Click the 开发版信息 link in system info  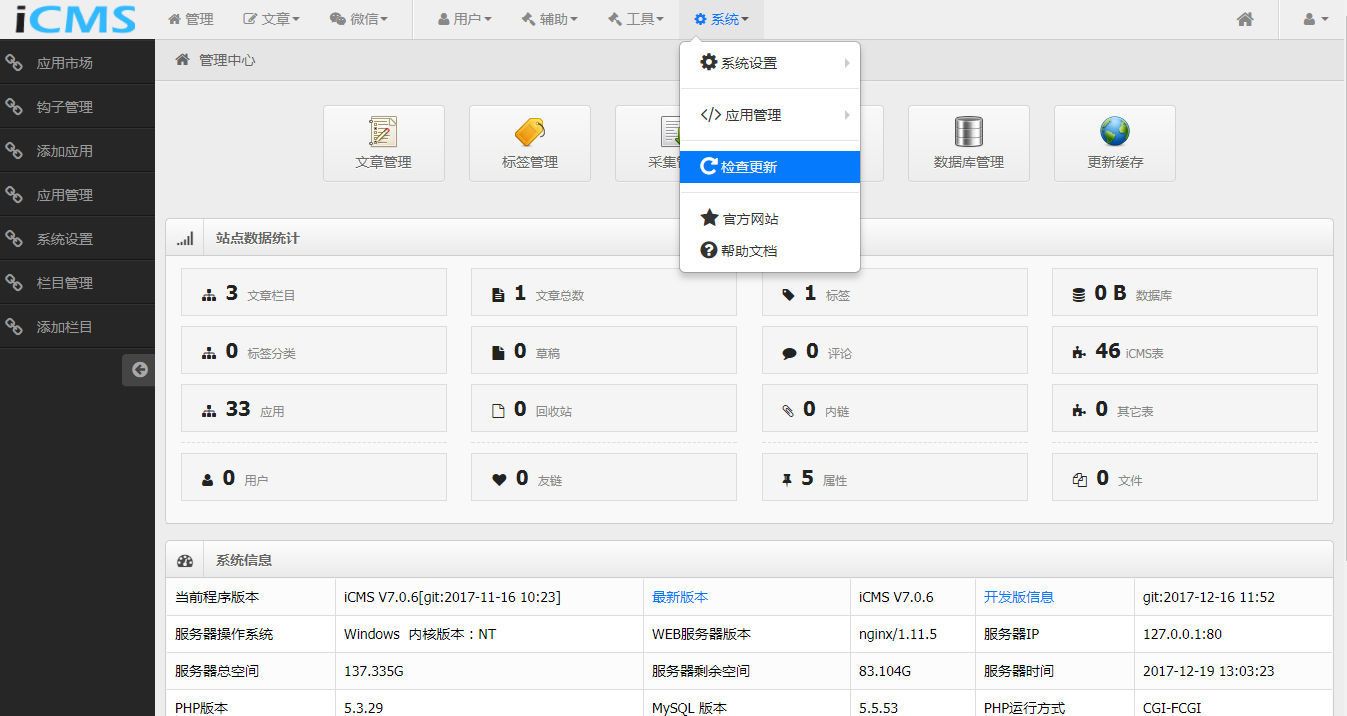pyautogui.click(x=1019, y=597)
